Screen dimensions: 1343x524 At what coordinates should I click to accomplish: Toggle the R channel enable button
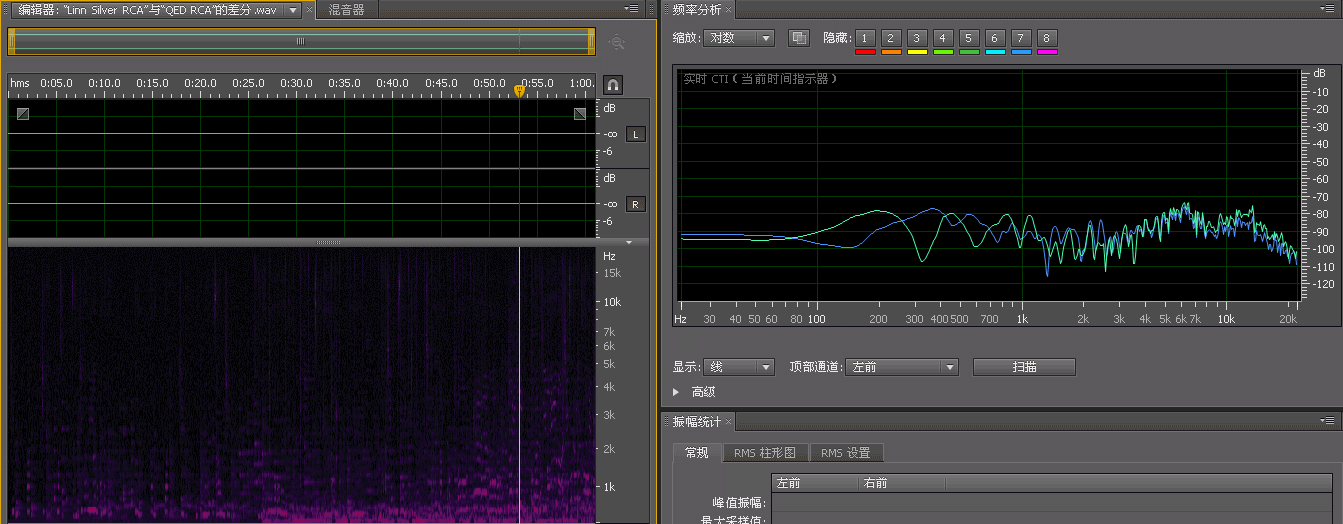click(636, 204)
